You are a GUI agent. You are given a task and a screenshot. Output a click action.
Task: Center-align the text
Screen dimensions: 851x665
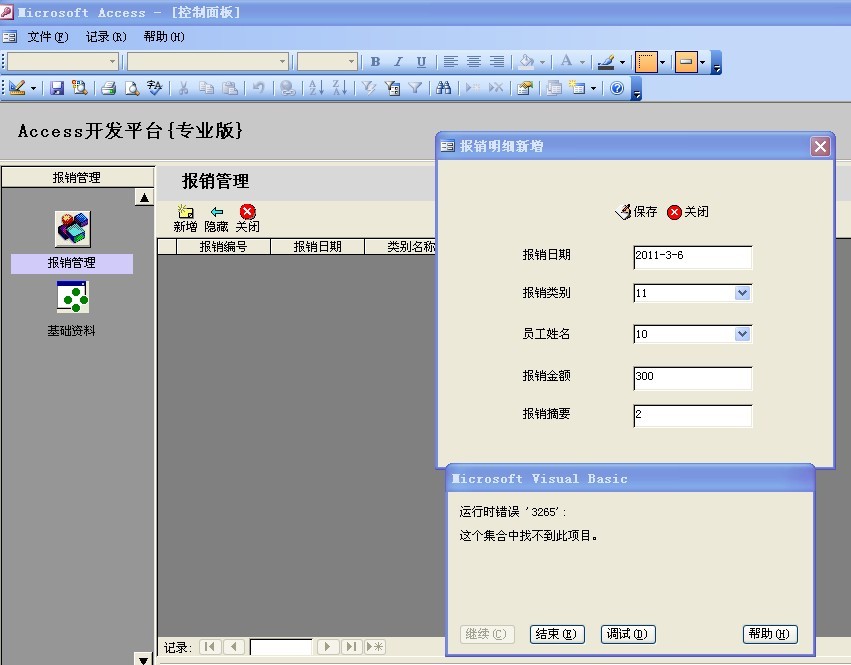pyautogui.click(x=474, y=62)
